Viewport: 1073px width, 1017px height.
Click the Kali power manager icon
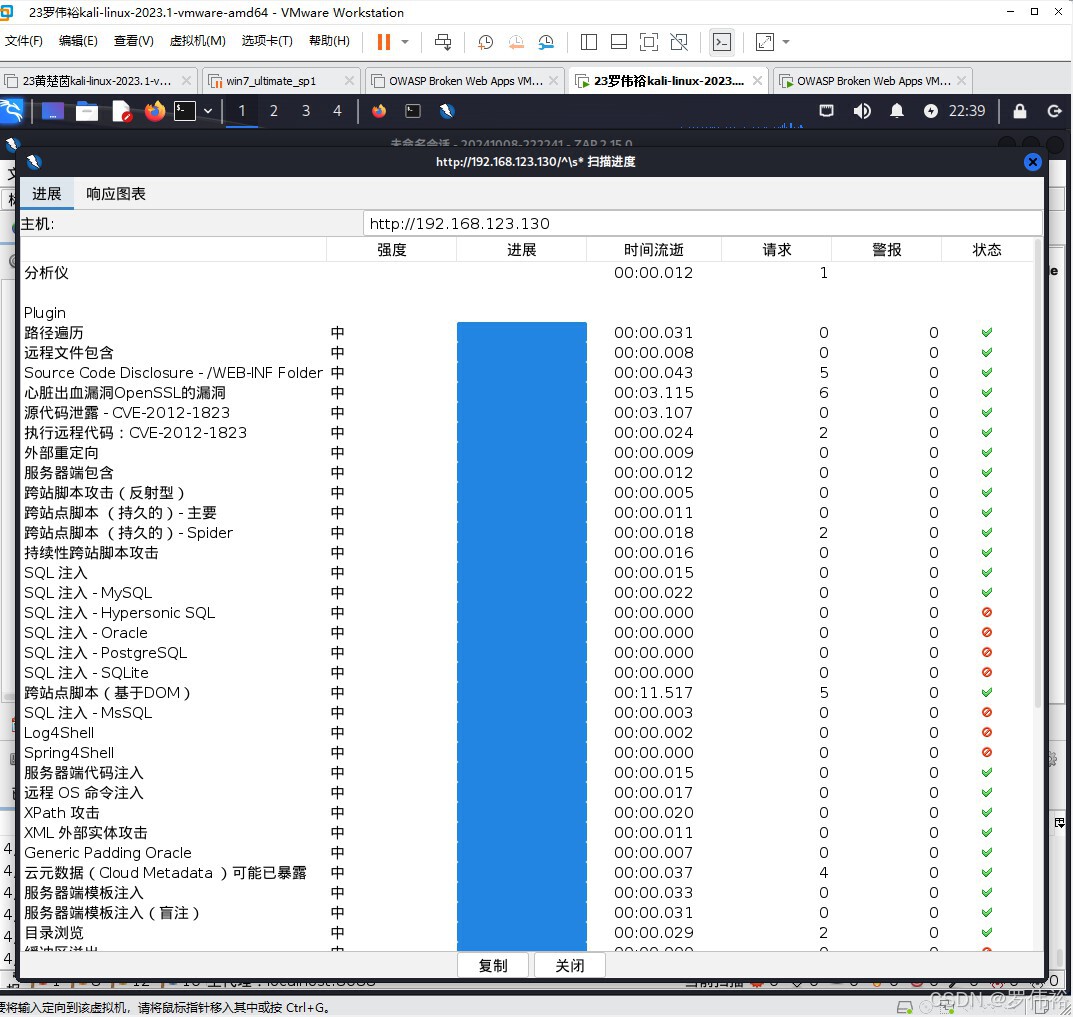[x=931, y=111]
